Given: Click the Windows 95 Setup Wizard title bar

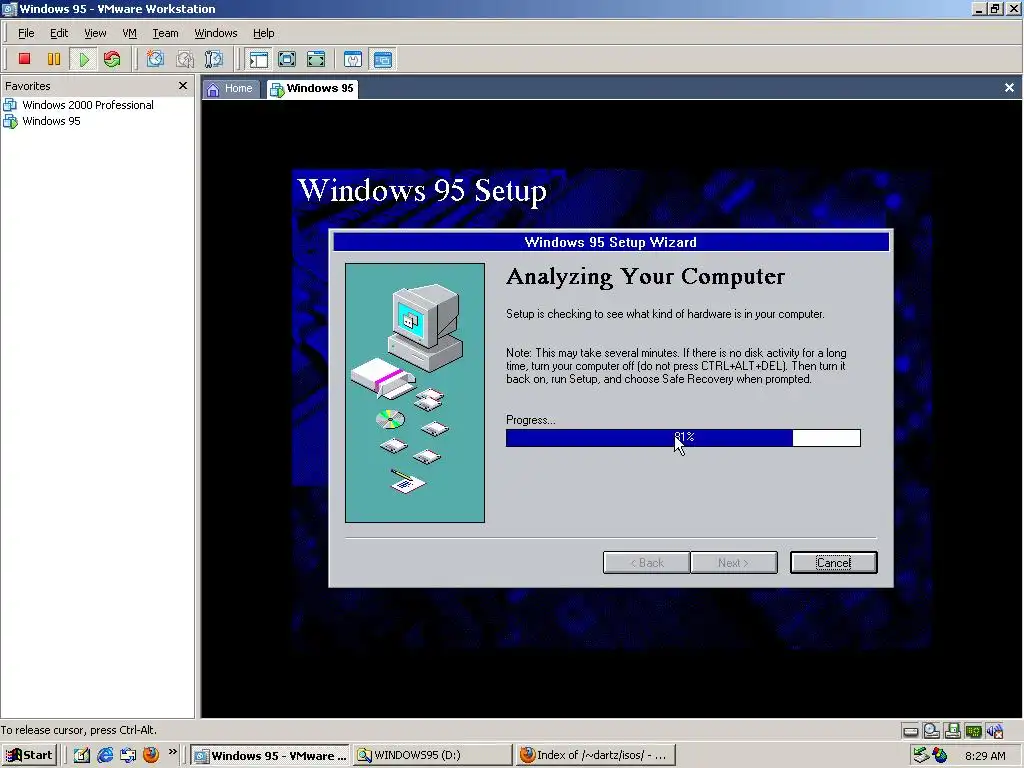Looking at the screenshot, I should click(611, 242).
